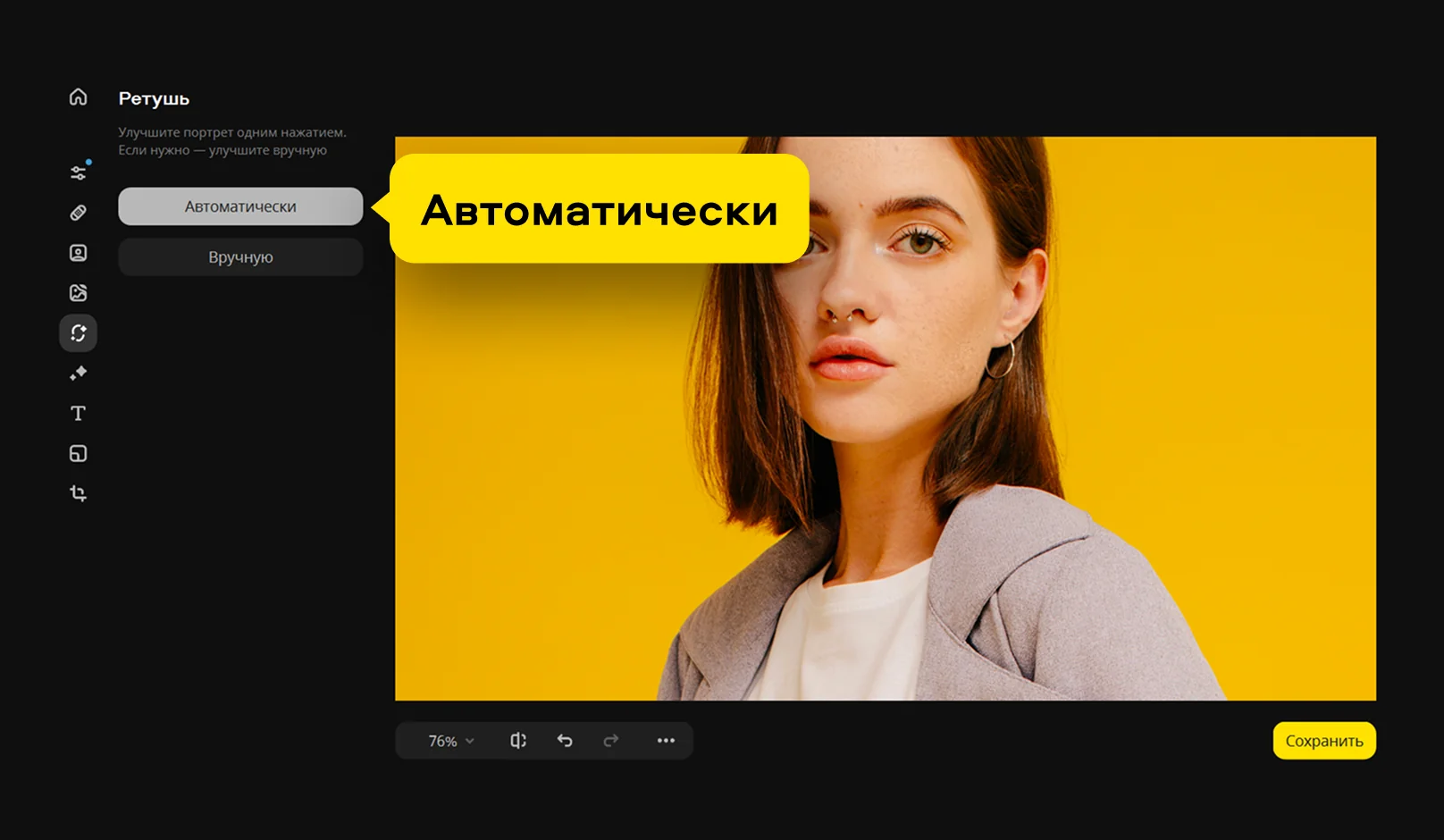
Task: Go to the Home screen icon
Action: (x=79, y=97)
